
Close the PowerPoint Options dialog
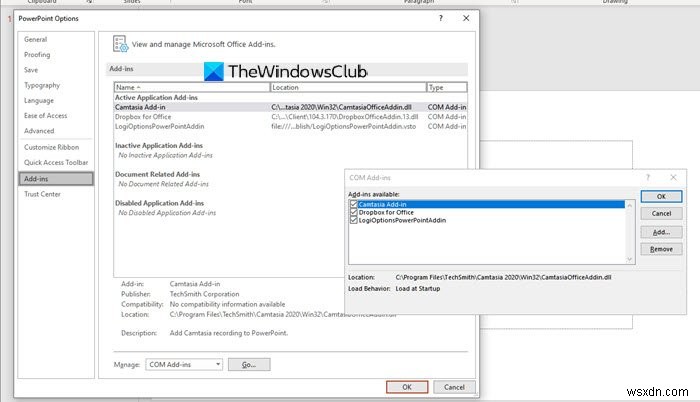coord(466,18)
